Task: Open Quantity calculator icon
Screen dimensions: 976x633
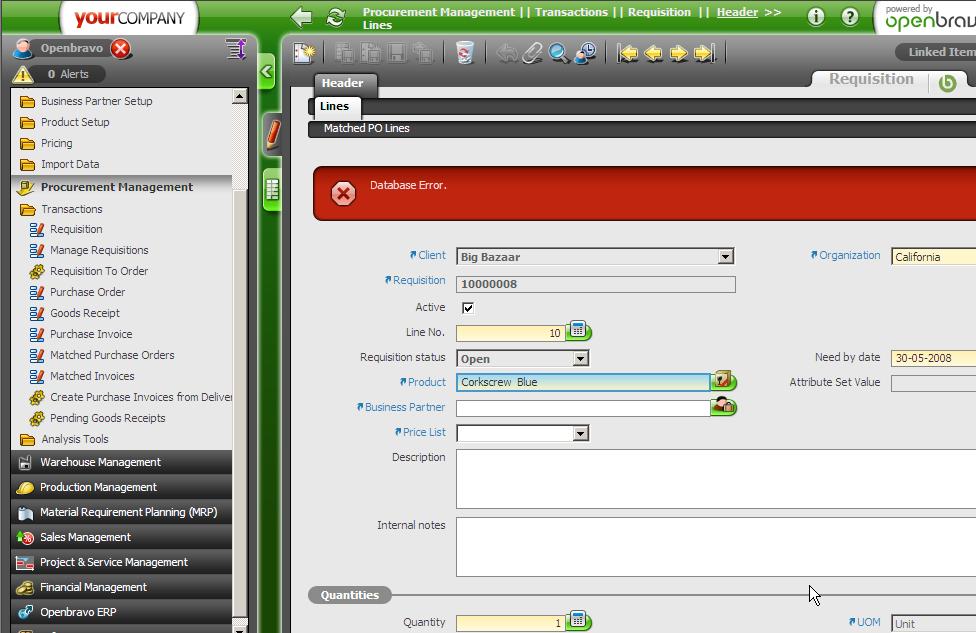Action: point(578,620)
